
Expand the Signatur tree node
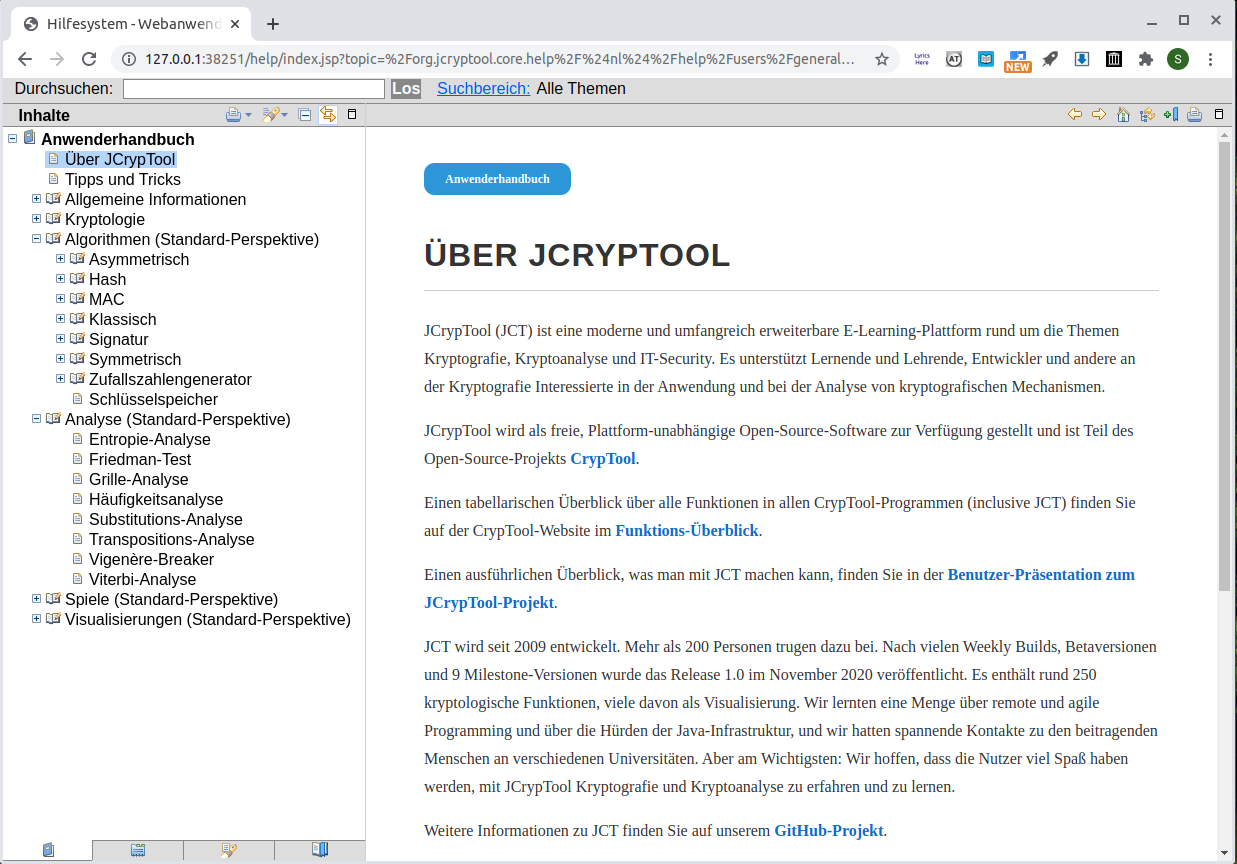61,339
